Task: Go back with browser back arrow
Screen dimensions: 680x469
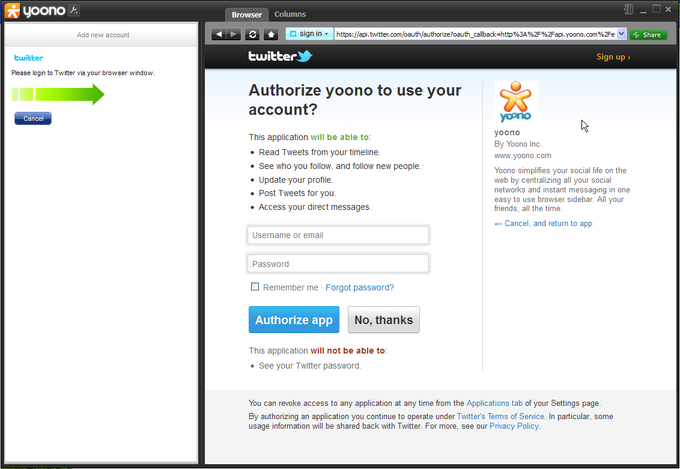Action: (219, 34)
